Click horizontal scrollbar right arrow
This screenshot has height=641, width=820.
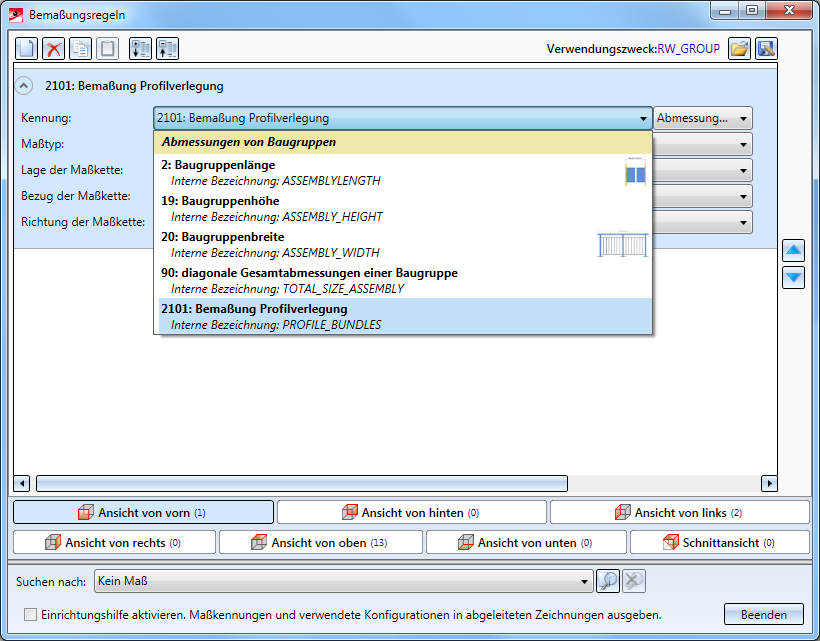769,484
